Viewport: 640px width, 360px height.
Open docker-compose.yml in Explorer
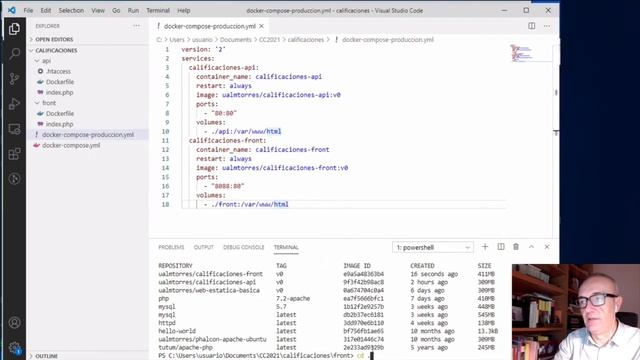pyautogui.click(x=71, y=145)
